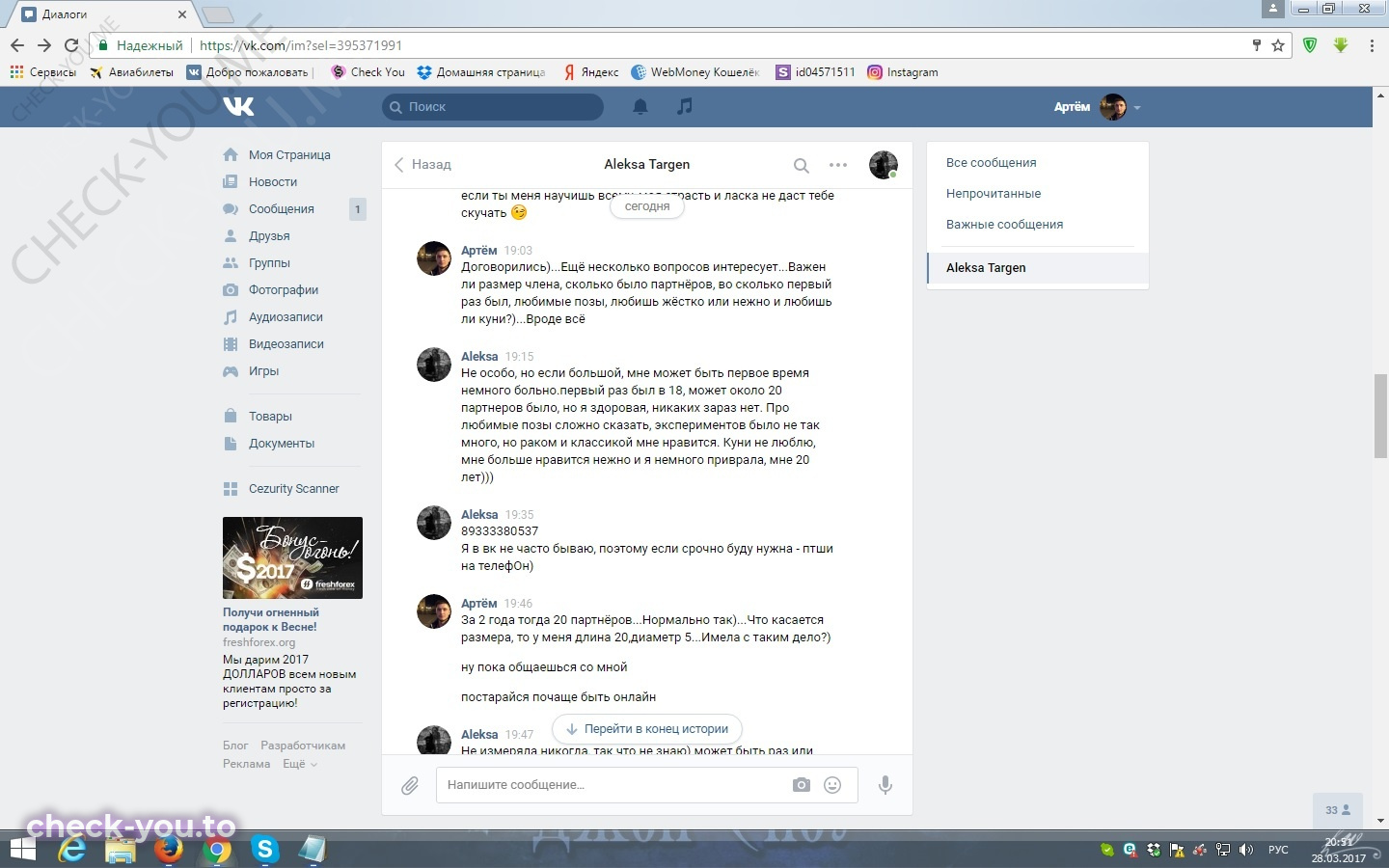Open Instagram bookmark

point(903,72)
